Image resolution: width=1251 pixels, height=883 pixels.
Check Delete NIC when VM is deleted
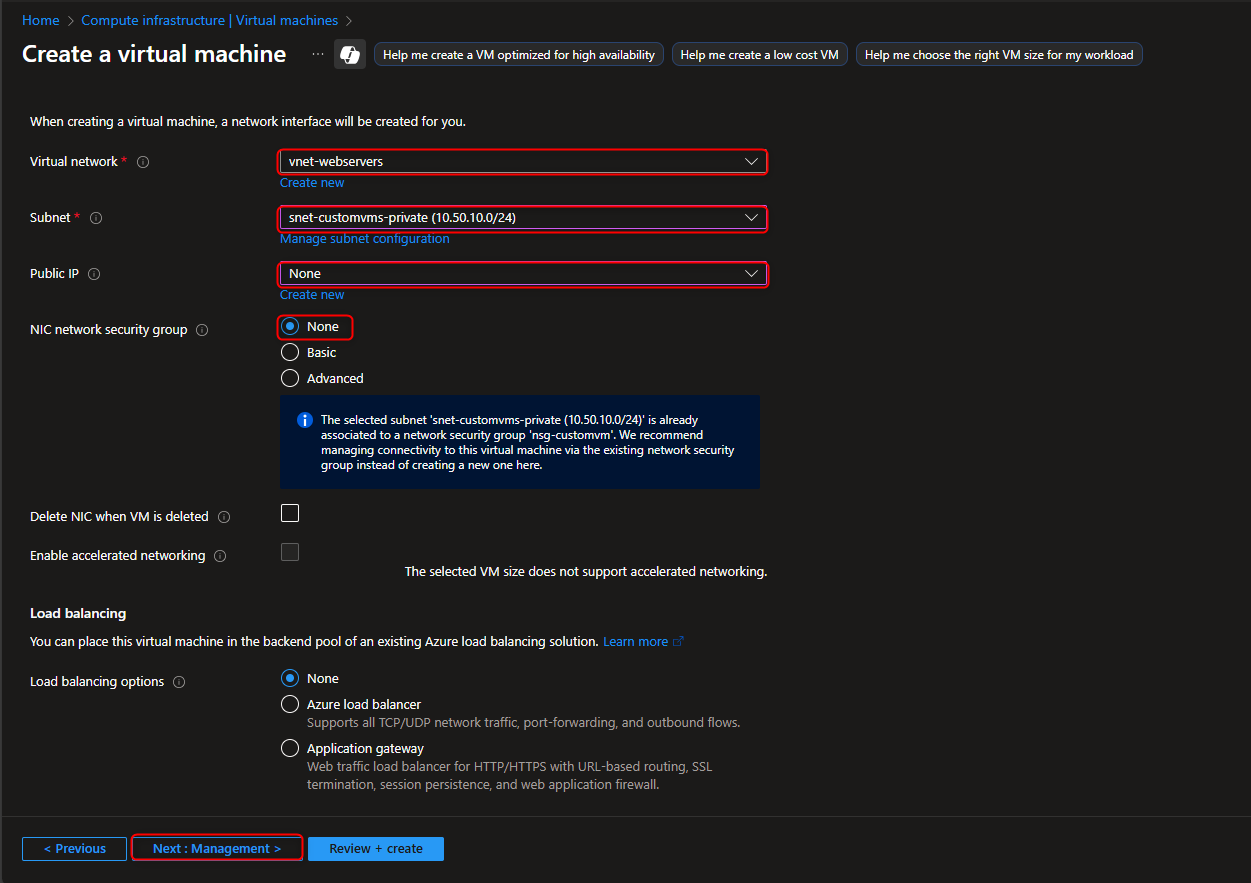[290, 513]
